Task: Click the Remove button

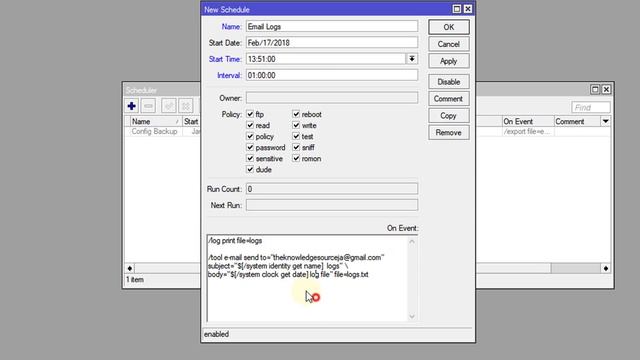Action: pyautogui.click(x=449, y=133)
